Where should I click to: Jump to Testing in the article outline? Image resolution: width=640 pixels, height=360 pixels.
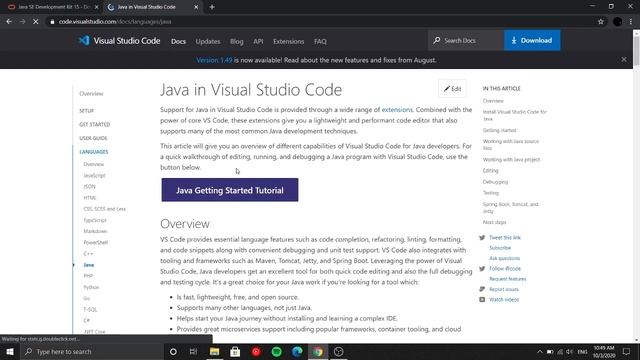(491, 193)
